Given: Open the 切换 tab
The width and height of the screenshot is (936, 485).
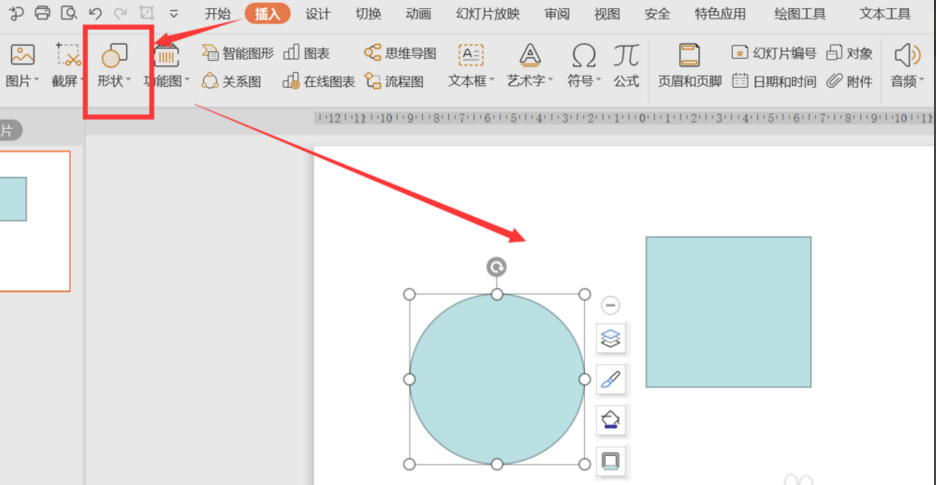Looking at the screenshot, I should (368, 14).
